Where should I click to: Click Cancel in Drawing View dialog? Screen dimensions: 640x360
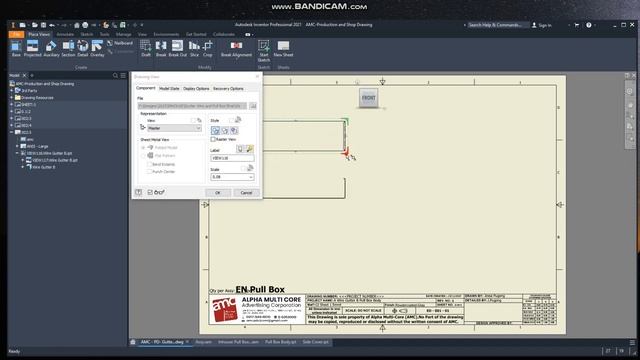[246, 193]
